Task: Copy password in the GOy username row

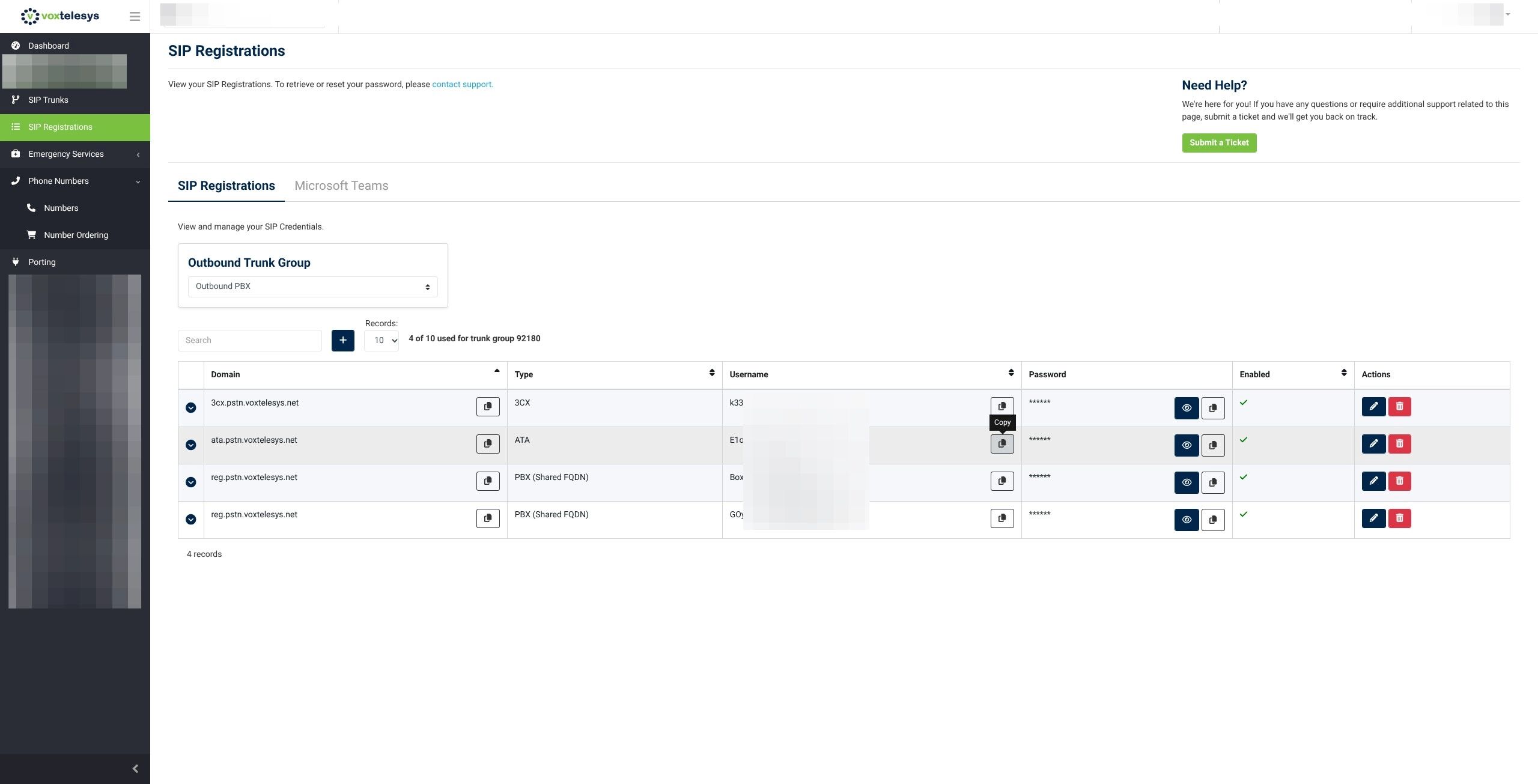Action: [1213, 520]
